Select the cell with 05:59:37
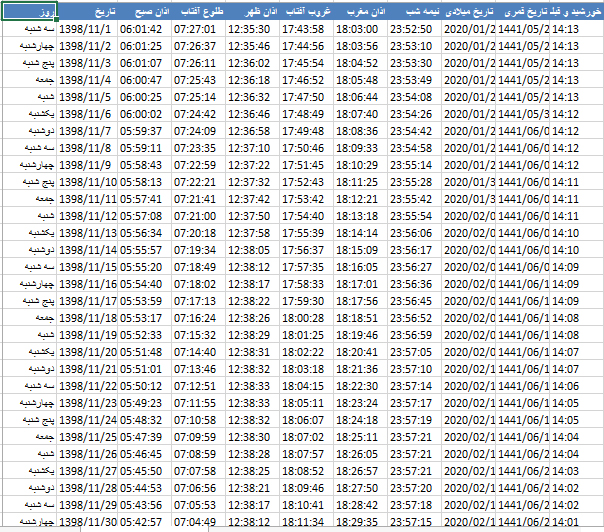This screenshot has height=532, width=604. pyautogui.click(x=144, y=131)
